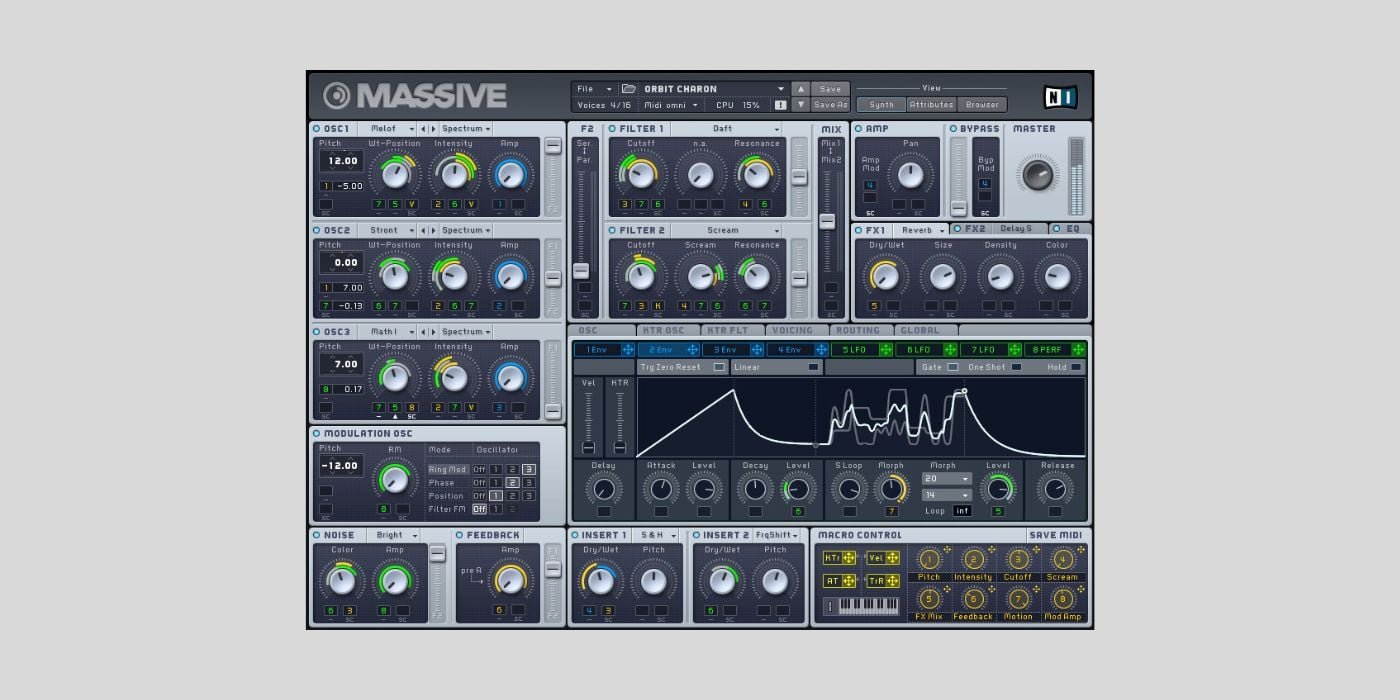
Task: Click the KTr macro assign crosshair
Action: point(848,558)
